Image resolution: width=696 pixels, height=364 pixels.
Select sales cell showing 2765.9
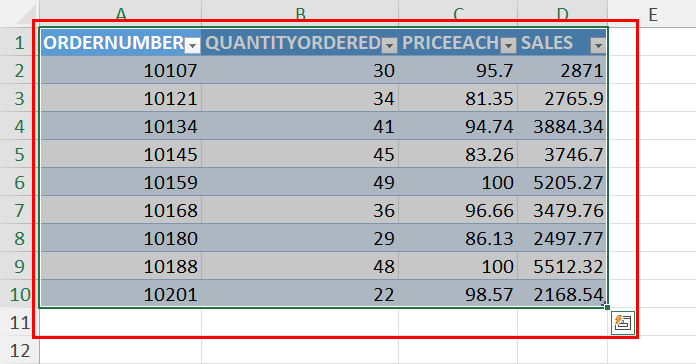(x=562, y=98)
